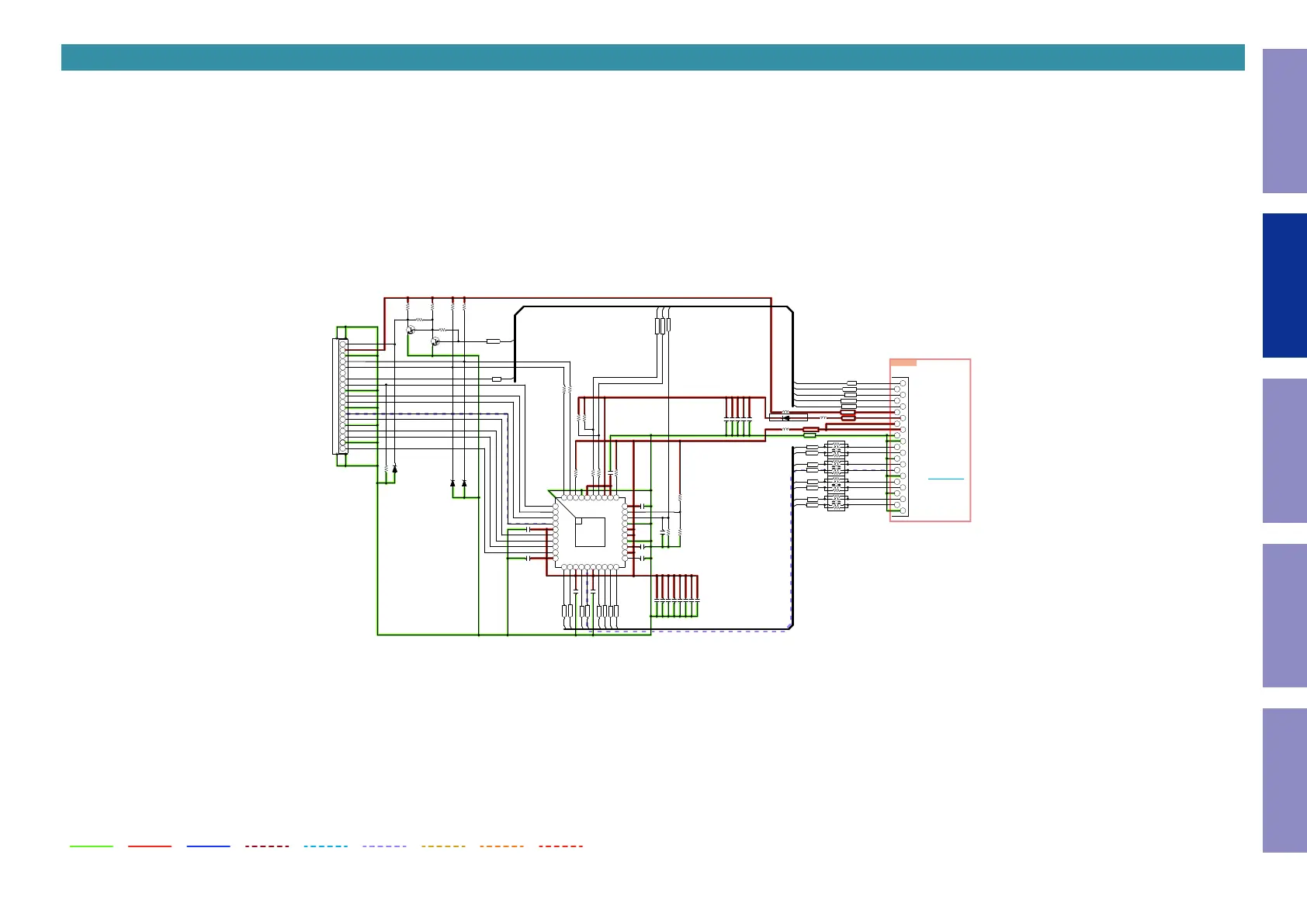The width and height of the screenshot is (1307, 924).
Task: Click the solid green legend line
Action: click(91, 846)
